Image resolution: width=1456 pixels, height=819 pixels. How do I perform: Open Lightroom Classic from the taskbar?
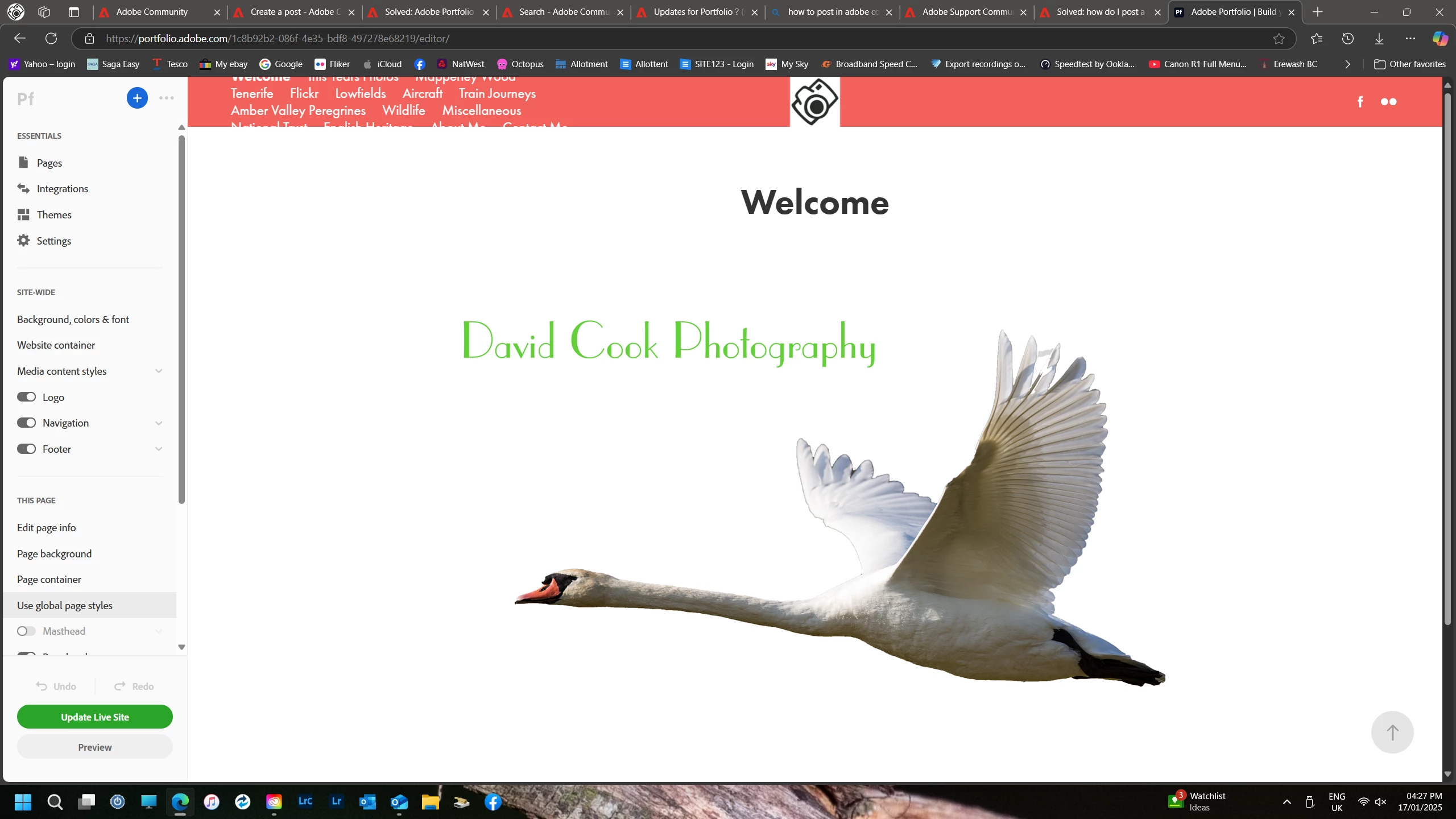(x=305, y=801)
